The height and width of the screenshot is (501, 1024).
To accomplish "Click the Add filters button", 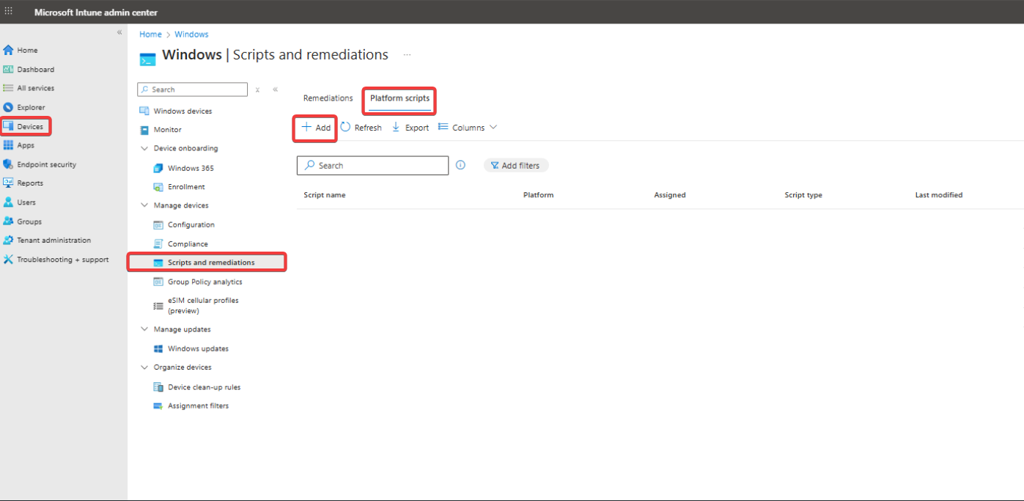I will [x=515, y=166].
